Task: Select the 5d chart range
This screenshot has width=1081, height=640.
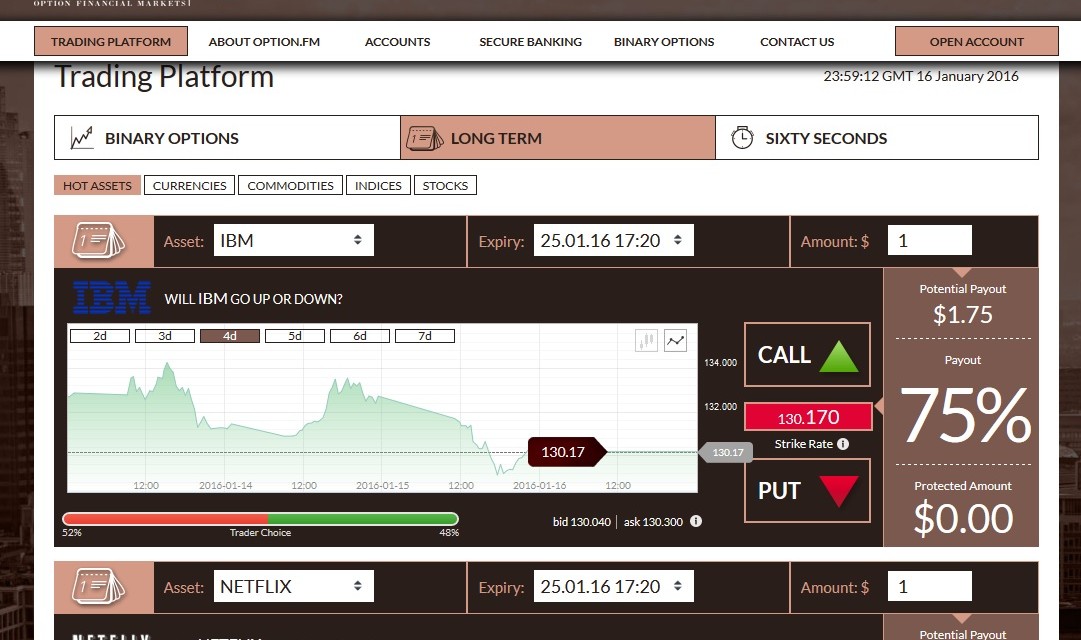Action: (295, 336)
